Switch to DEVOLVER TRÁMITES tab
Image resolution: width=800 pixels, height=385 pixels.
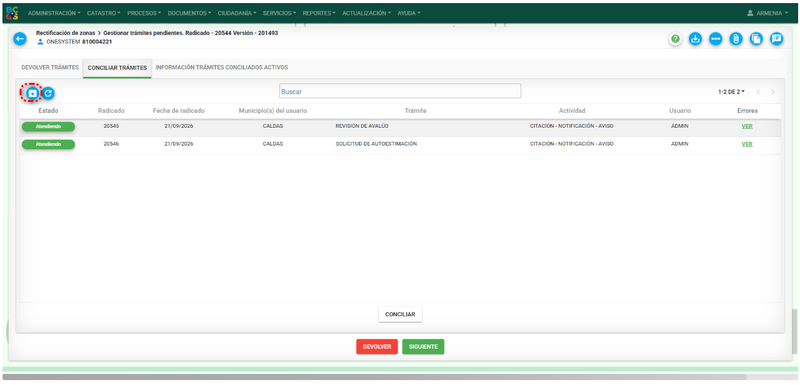pyautogui.click(x=50, y=67)
